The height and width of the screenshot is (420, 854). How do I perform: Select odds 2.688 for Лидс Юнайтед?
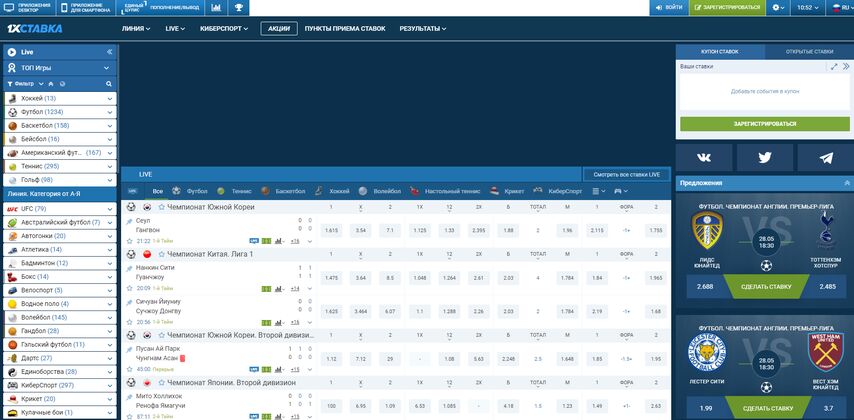[x=705, y=287]
